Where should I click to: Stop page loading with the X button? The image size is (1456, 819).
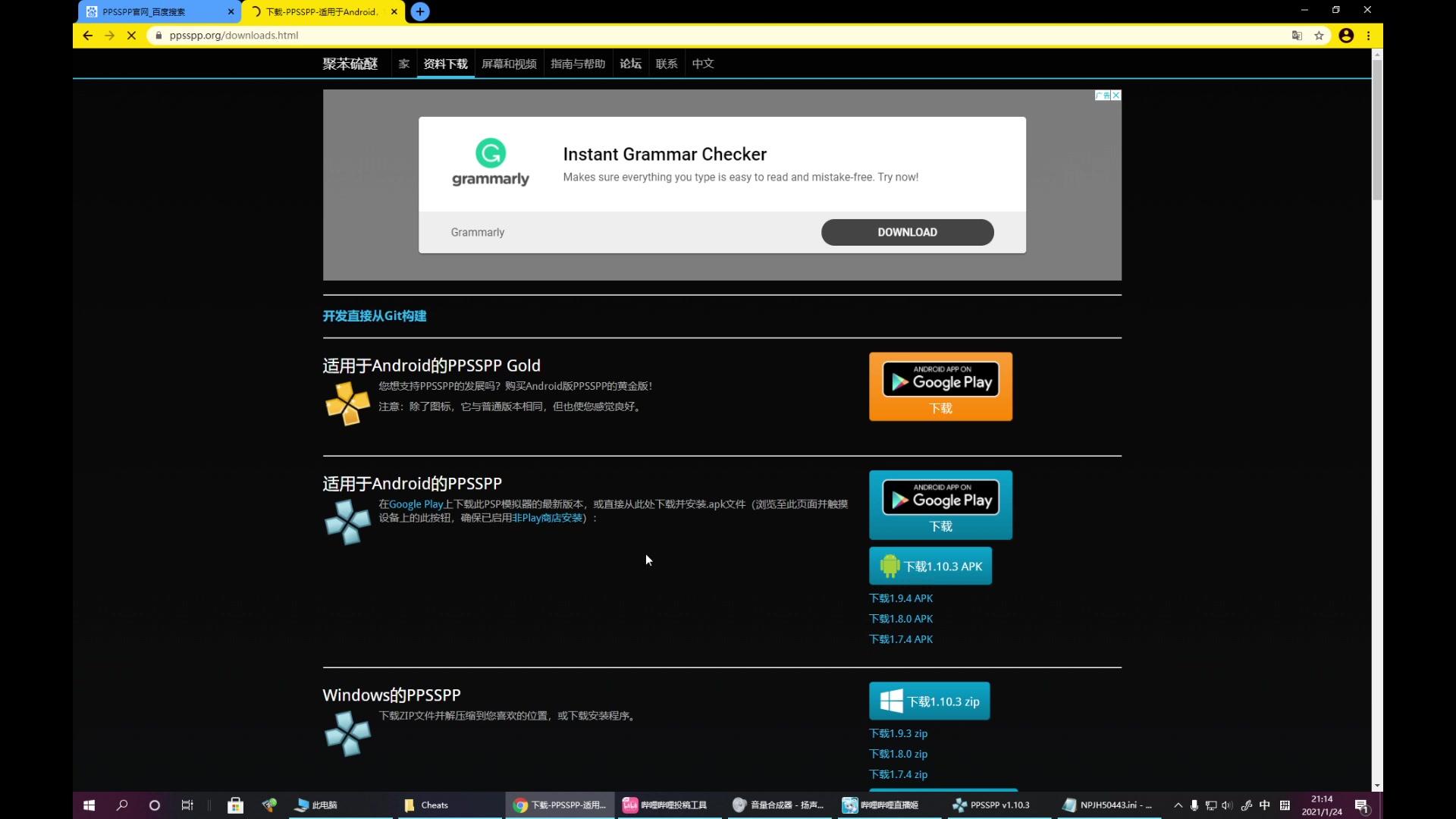[x=131, y=36]
